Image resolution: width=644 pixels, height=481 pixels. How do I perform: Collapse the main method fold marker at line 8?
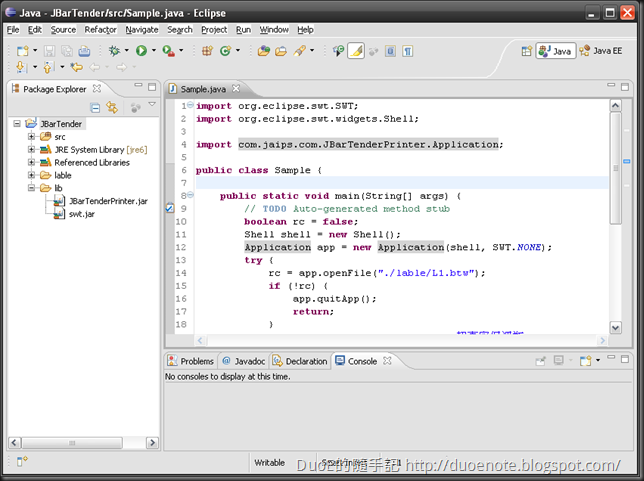[x=188, y=195]
